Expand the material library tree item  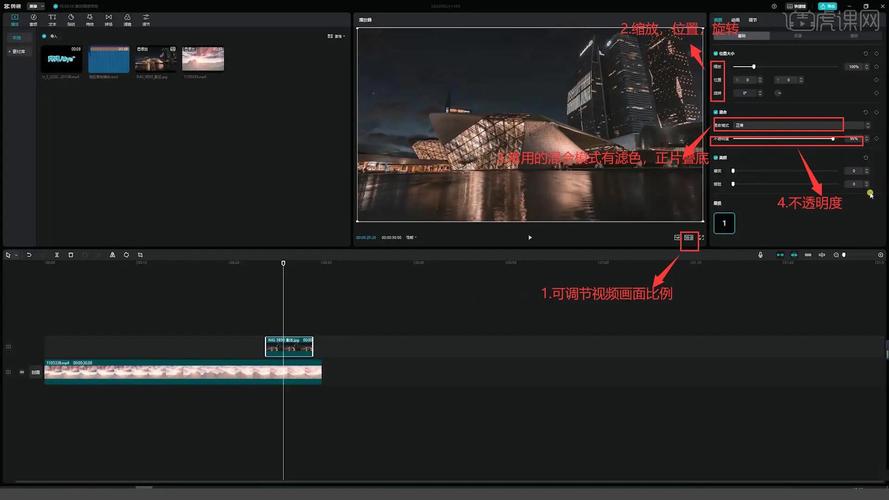click(18, 52)
